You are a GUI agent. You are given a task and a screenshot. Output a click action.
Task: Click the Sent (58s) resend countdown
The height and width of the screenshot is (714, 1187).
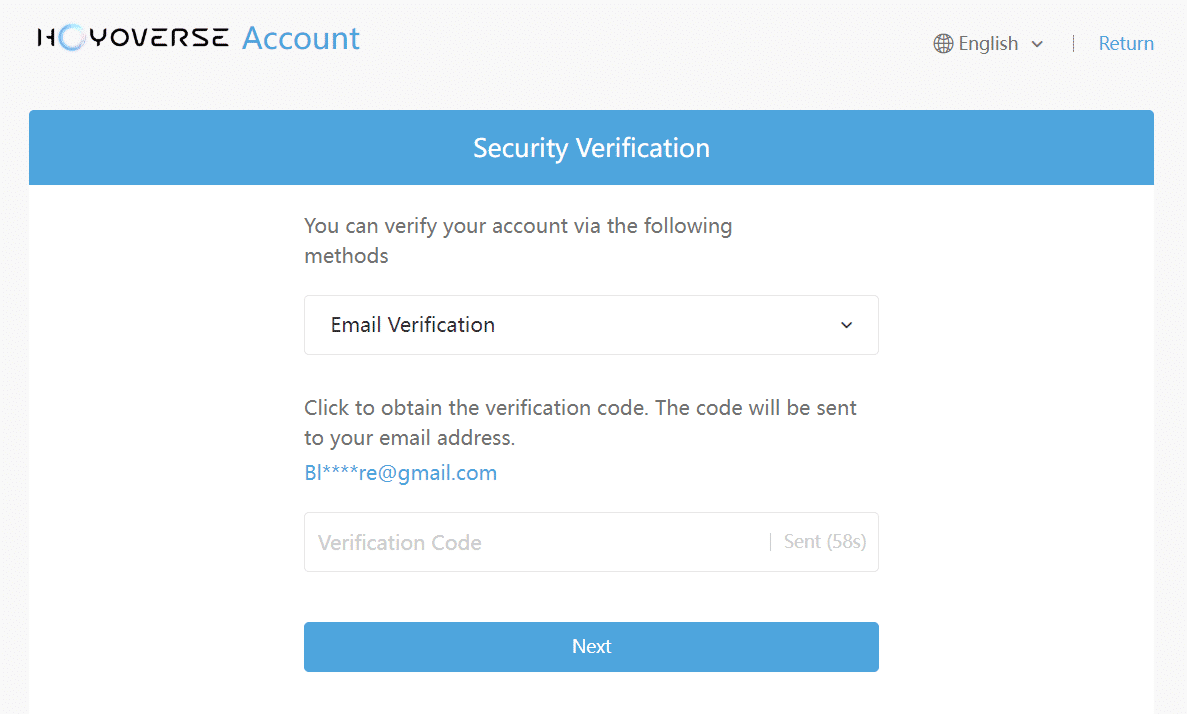(824, 541)
